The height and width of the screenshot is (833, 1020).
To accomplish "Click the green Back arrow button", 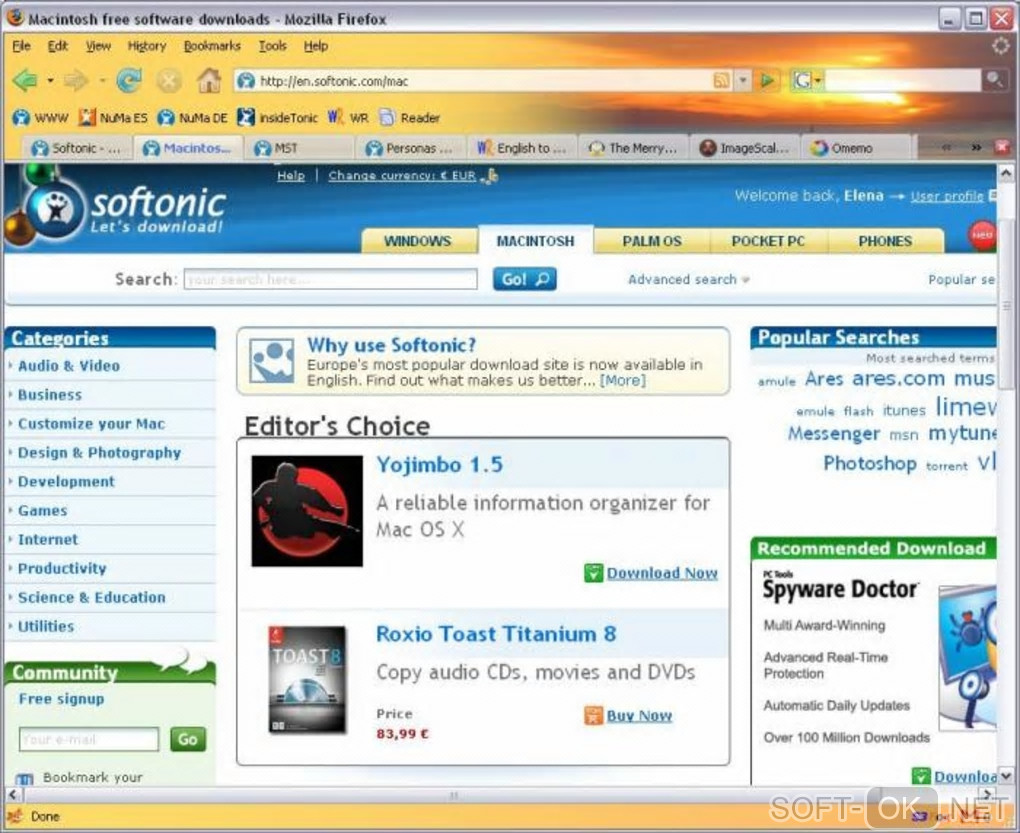I will (x=26, y=81).
